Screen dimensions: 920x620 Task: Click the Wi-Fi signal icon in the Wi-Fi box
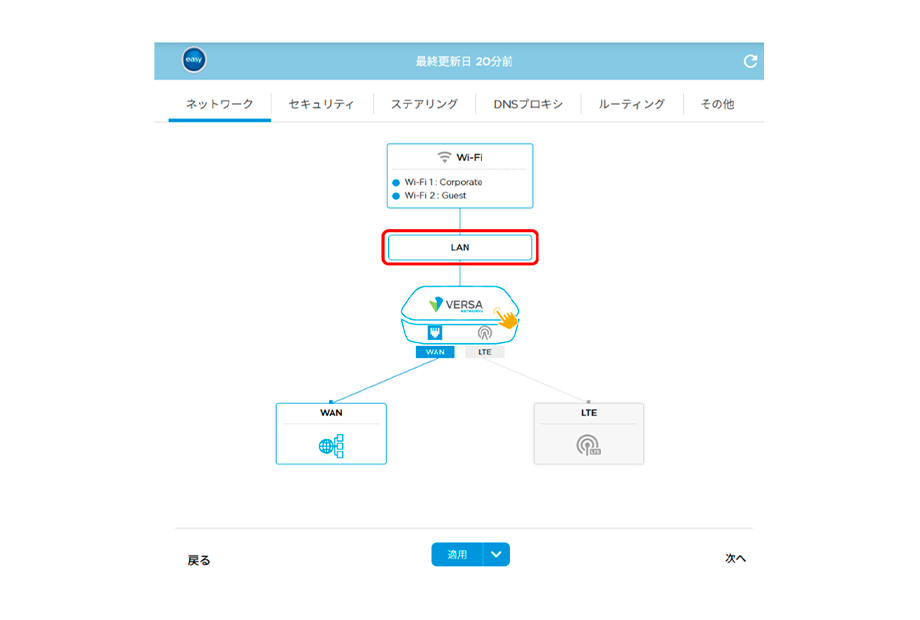pyautogui.click(x=444, y=157)
